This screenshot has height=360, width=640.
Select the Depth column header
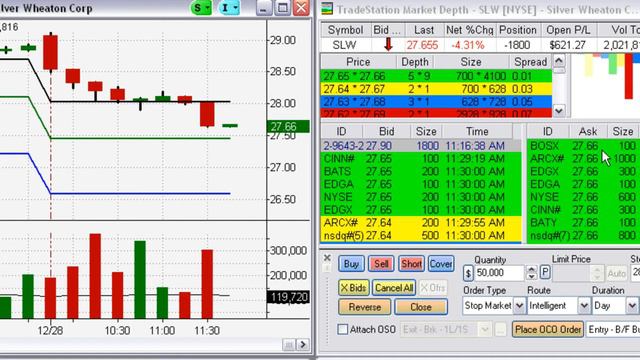pyautogui.click(x=415, y=62)
